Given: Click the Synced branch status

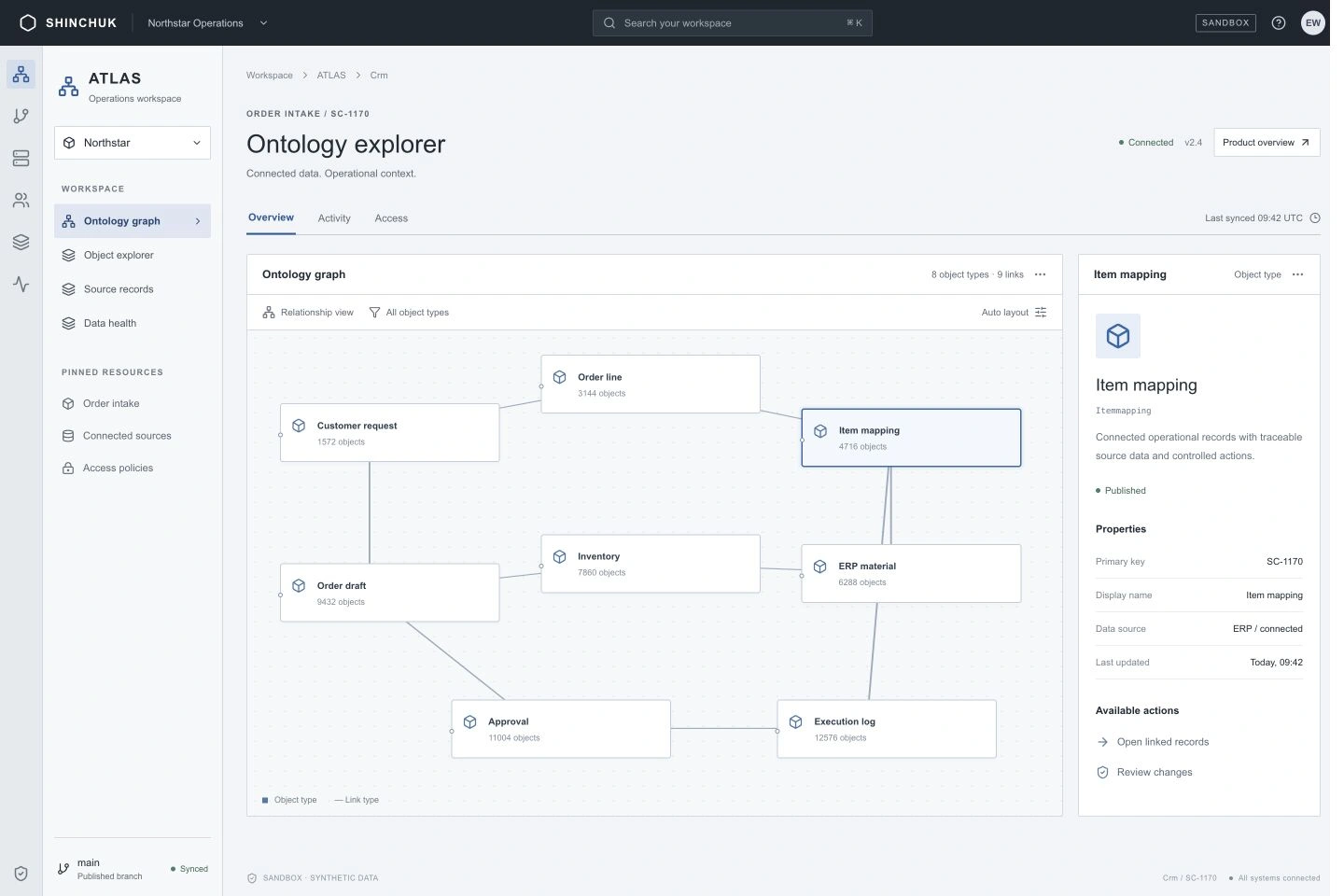Looking at the screenshot, I should coord(189,869).
